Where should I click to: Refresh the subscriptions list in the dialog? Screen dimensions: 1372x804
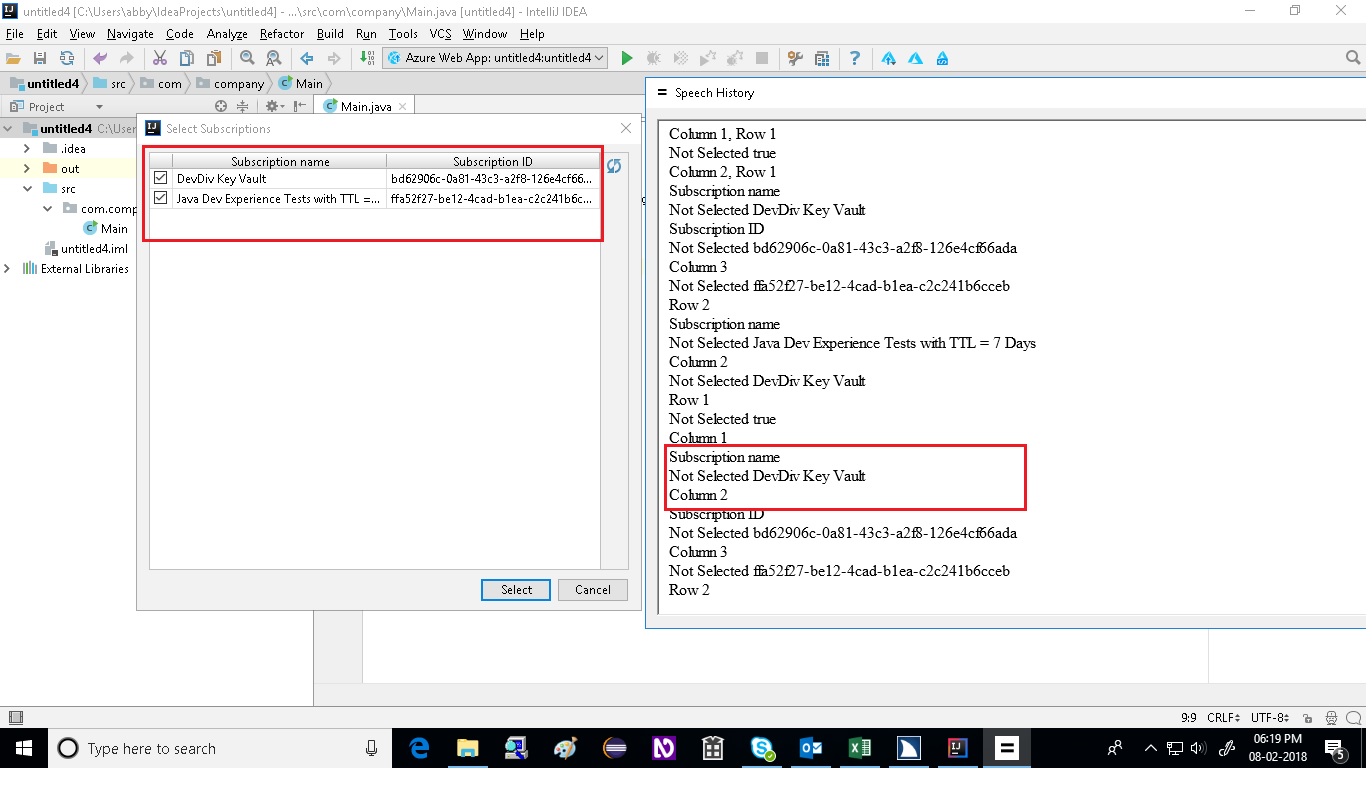tap(614, 166)
